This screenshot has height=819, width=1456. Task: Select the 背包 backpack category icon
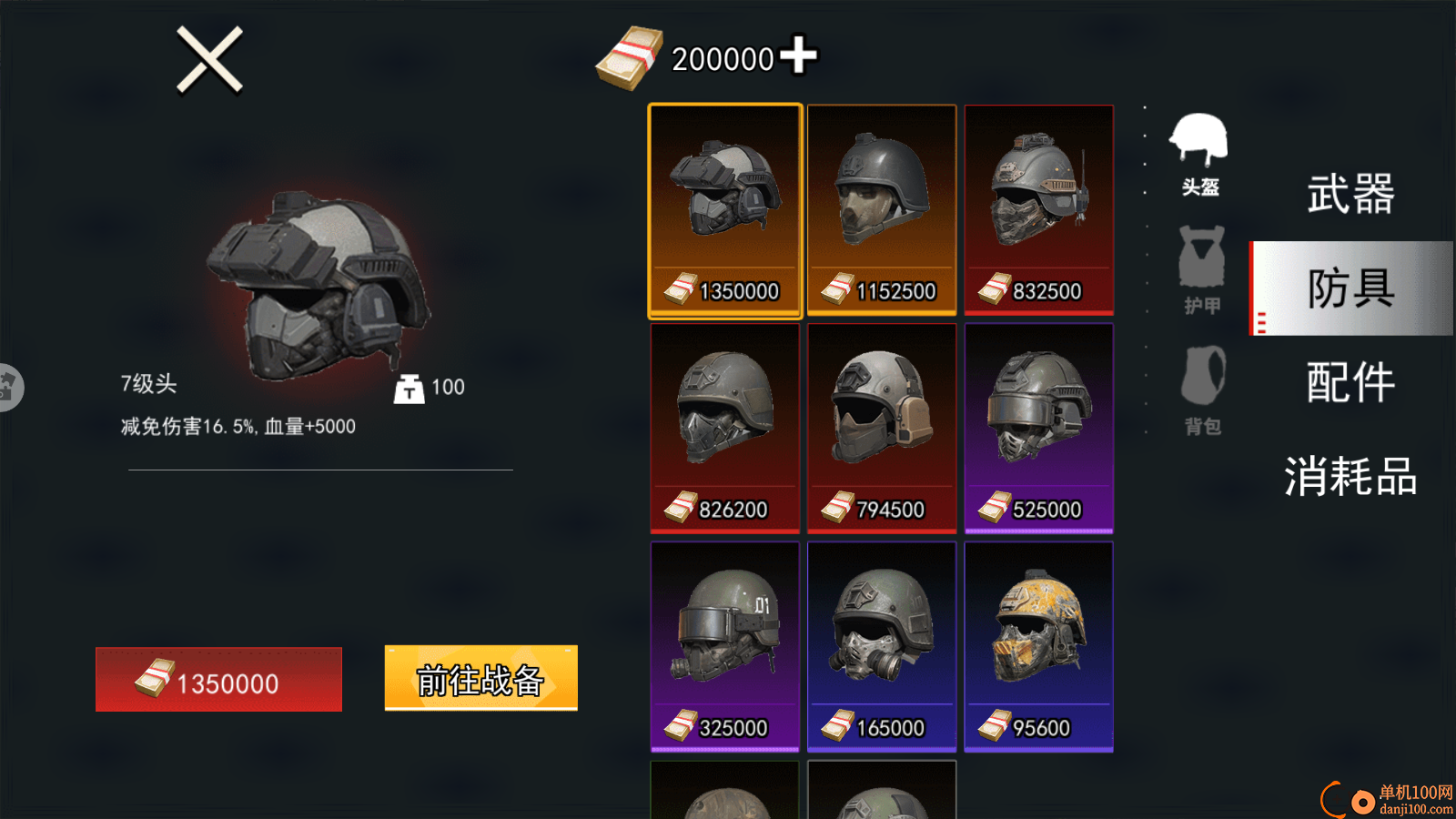1202,389
